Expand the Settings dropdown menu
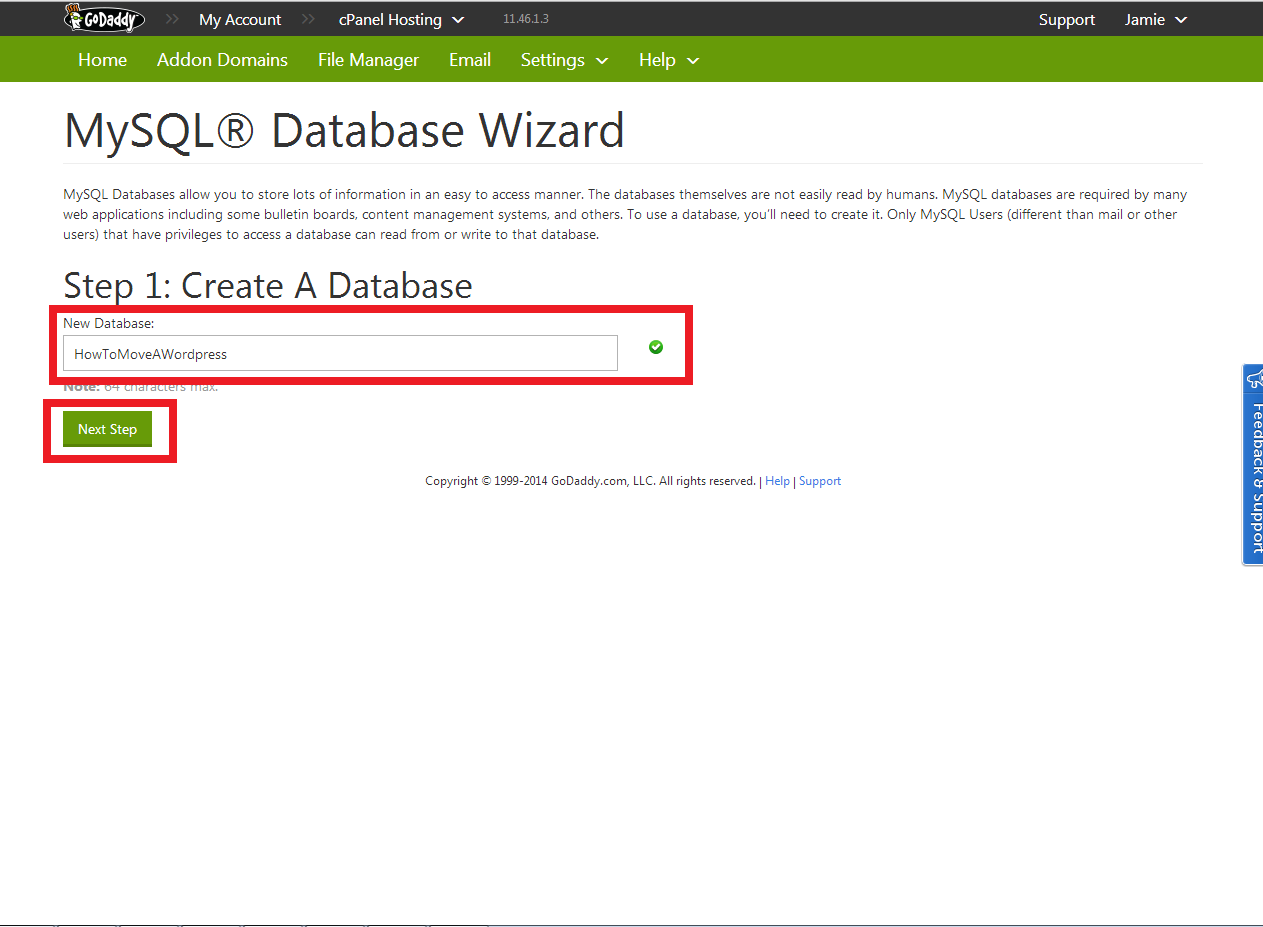Image resolution: width=1263 pixels, height=927 pixels. click(564, 60)
